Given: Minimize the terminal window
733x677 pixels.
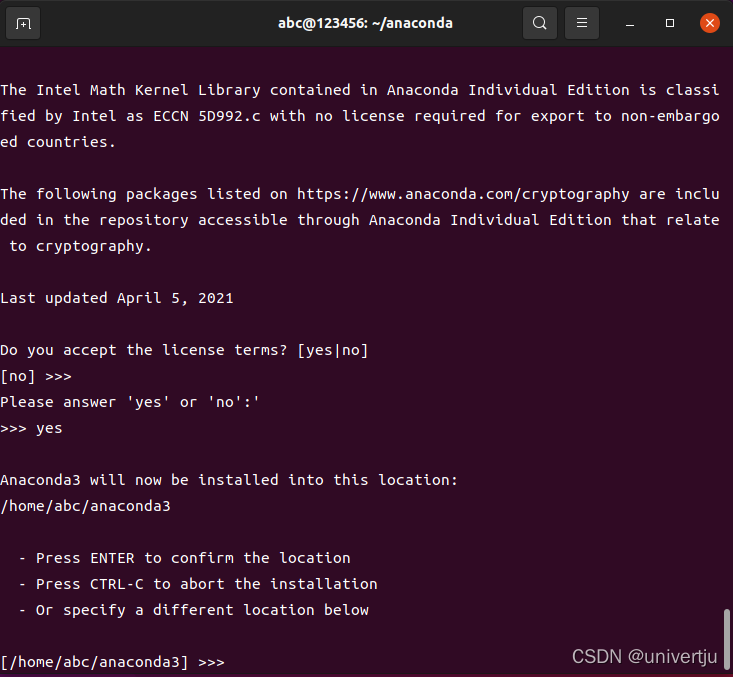Looking at the screenshot, I should (630, 23).
